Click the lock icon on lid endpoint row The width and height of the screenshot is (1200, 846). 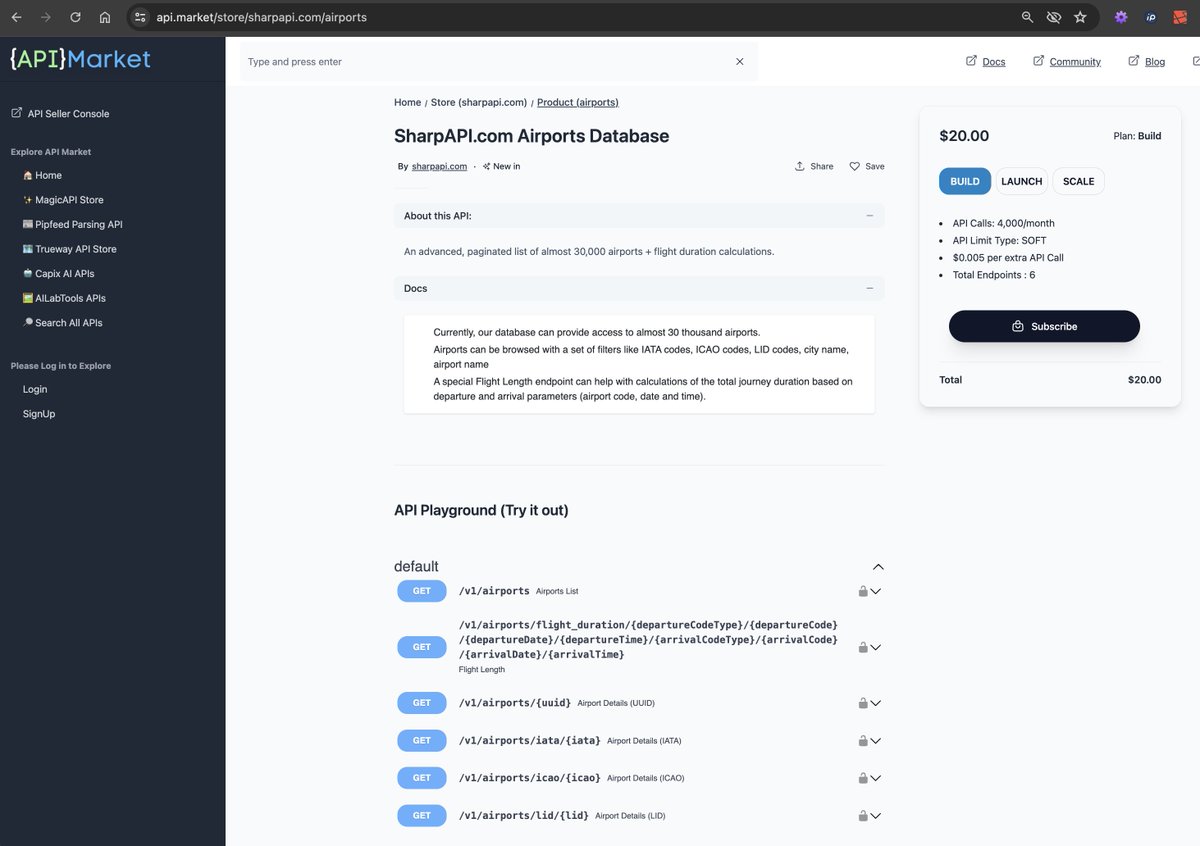[863, 816]
